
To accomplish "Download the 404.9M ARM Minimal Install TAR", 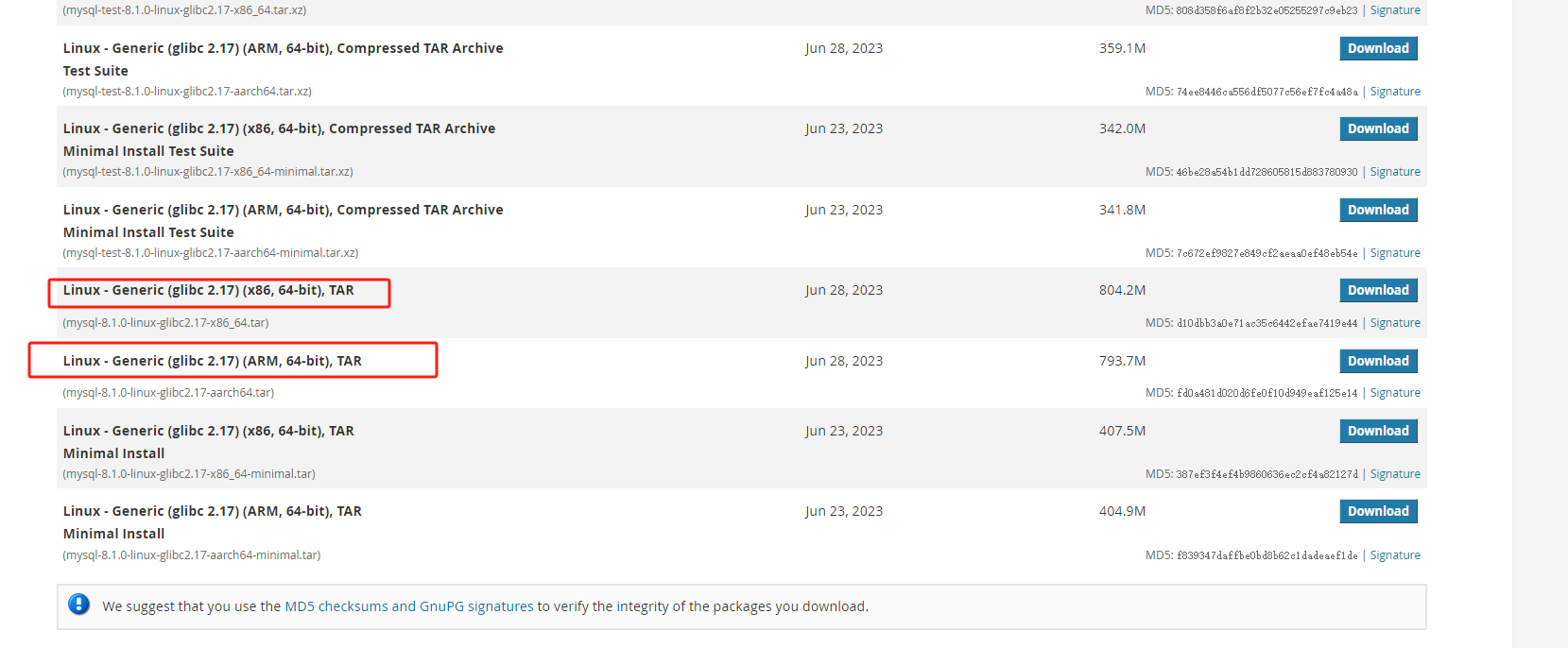I will [1378, 511].
